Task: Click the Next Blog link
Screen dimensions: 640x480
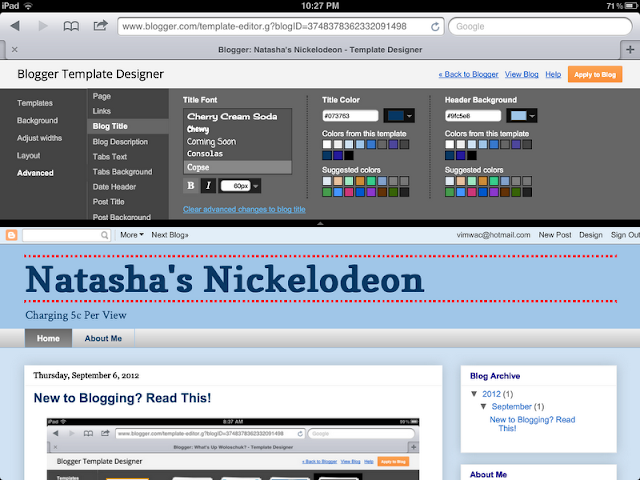Action: [170, 235]
